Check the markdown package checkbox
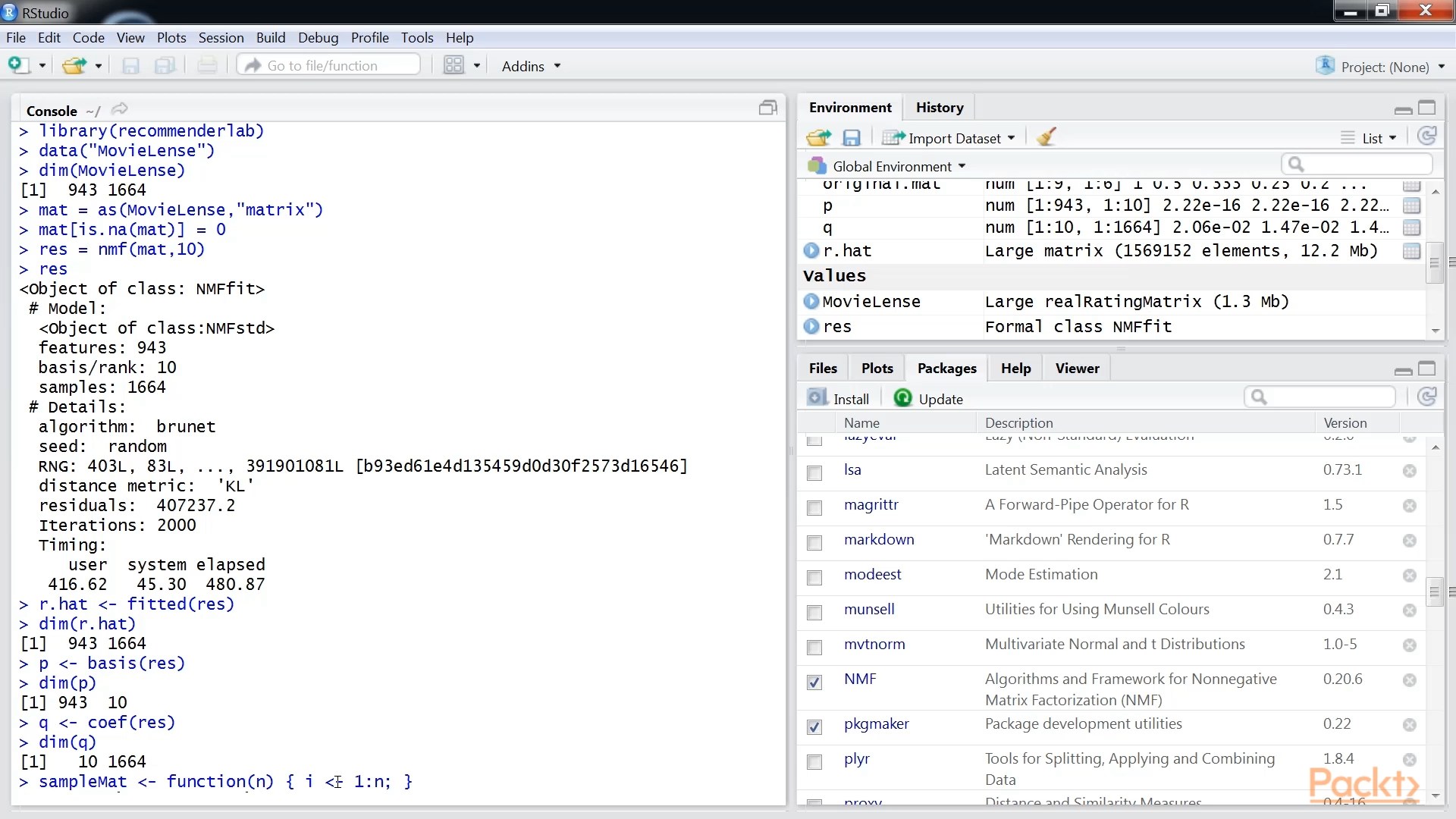Image resolution: width=1456 pixels, height=819 pixels. click(x=814, y=543)
